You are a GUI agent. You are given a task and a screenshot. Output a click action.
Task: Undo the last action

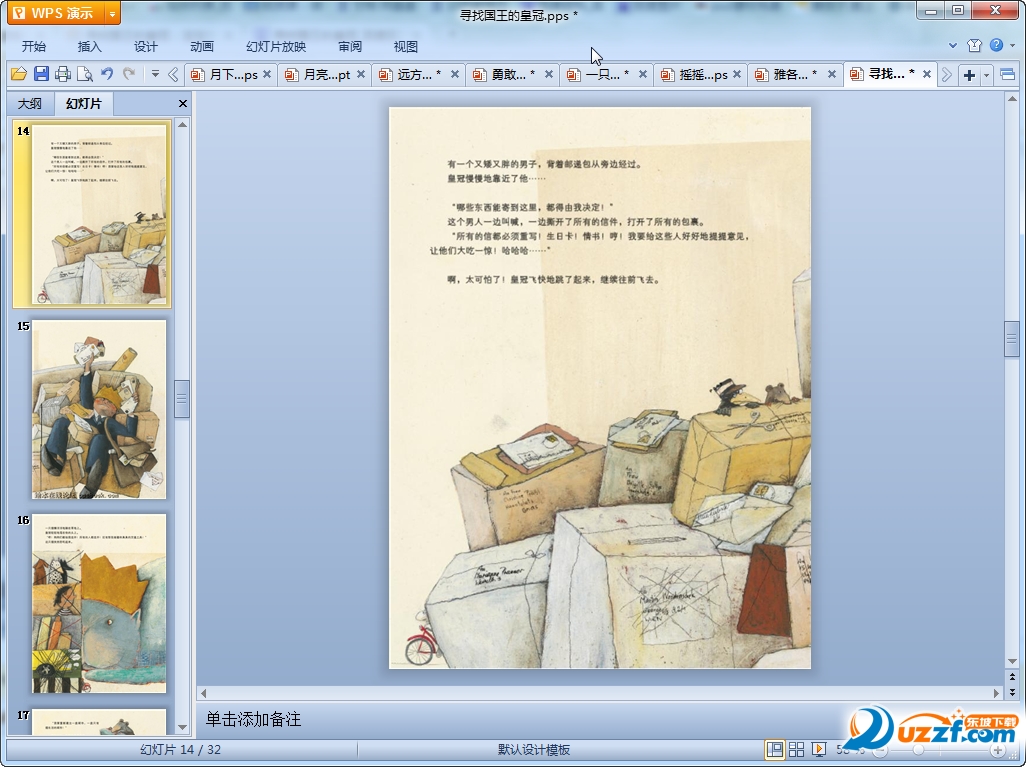coord(107,74)
